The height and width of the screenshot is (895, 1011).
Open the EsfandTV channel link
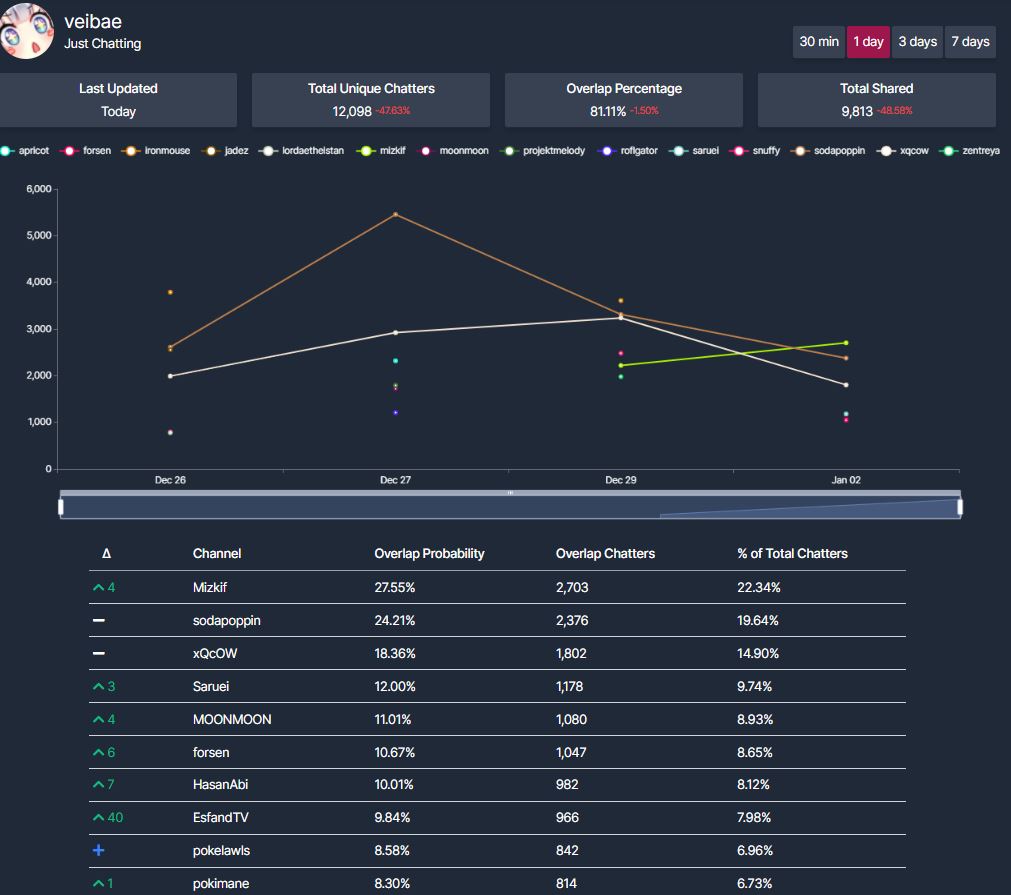[221, 817]
